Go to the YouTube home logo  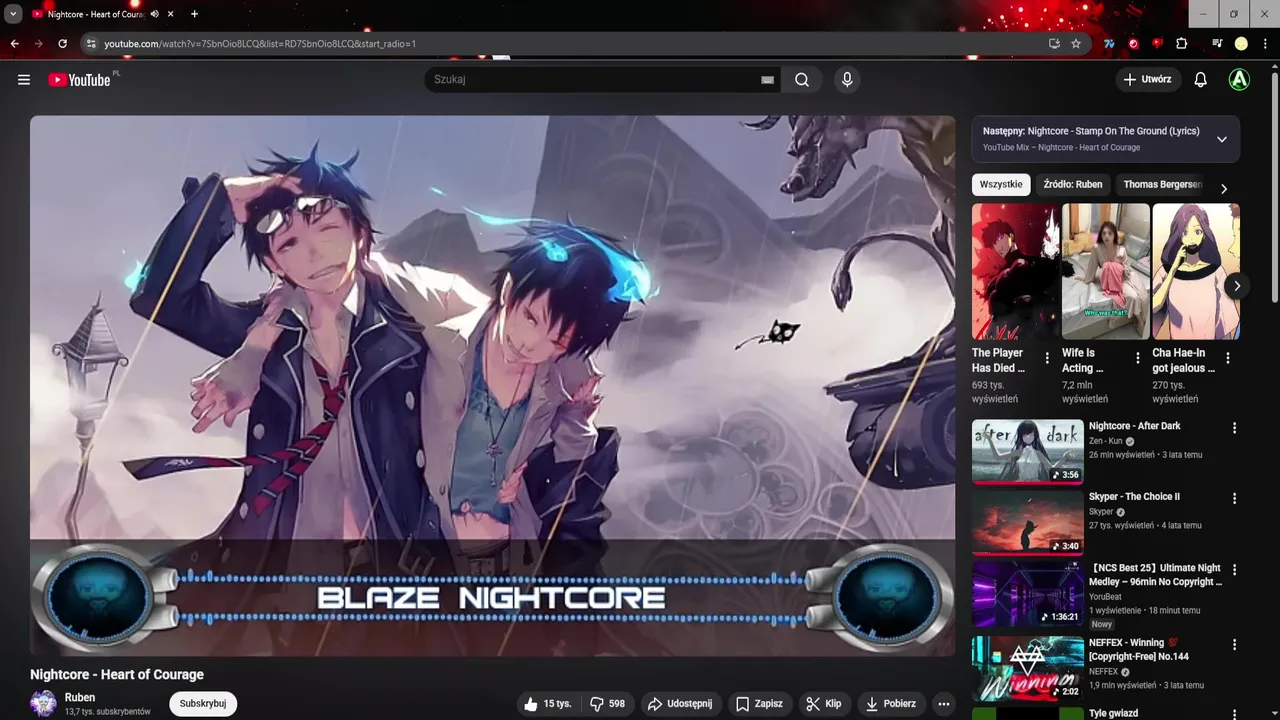[79, 80]
